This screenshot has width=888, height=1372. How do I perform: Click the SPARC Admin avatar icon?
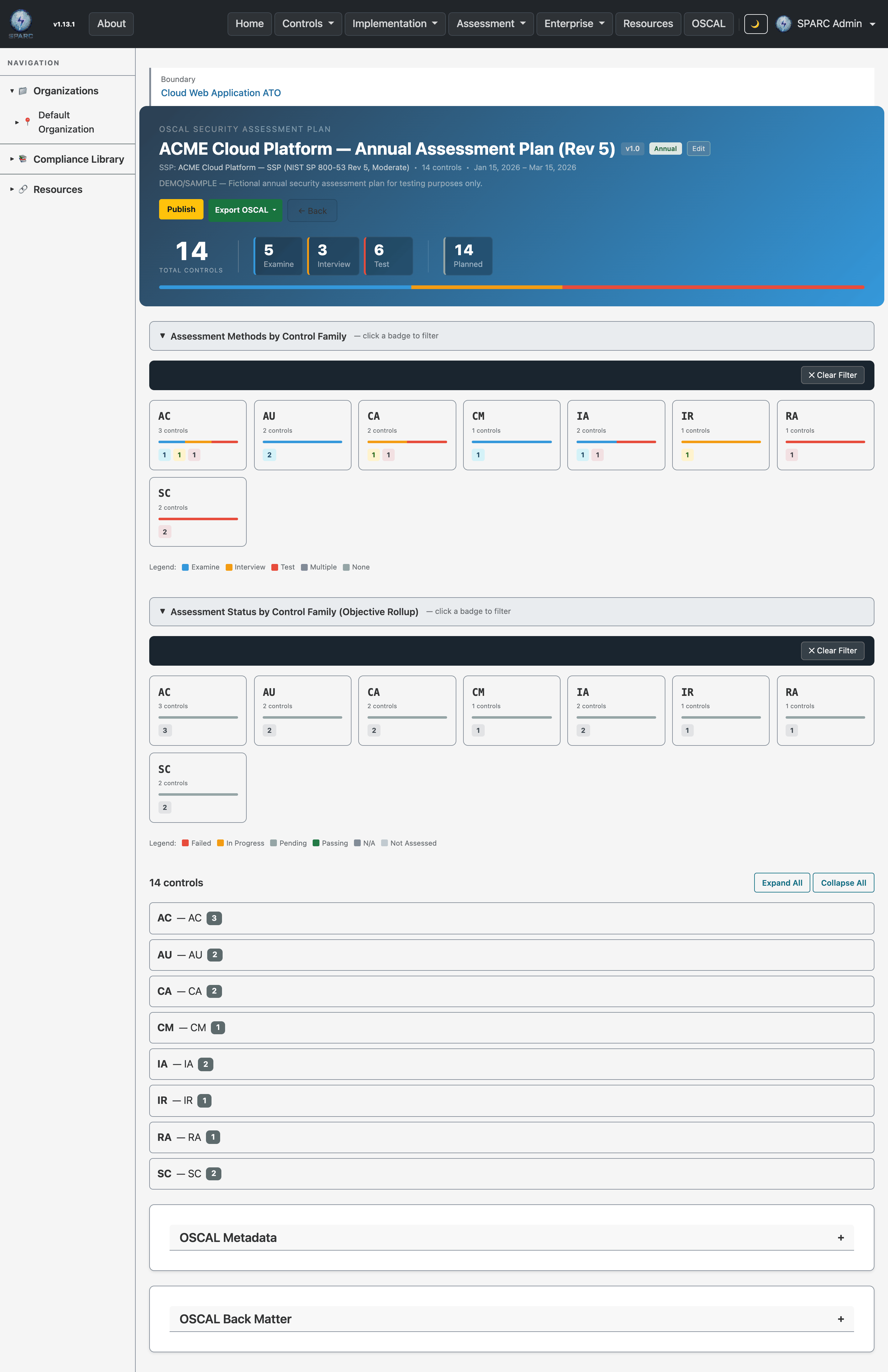coord(783,24)
